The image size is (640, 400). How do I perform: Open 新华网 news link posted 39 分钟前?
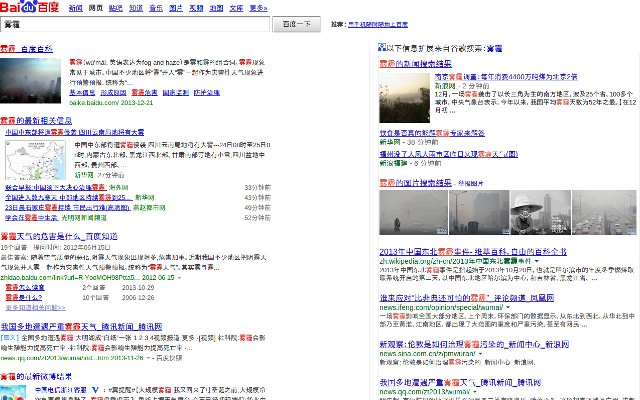[432, 133]
